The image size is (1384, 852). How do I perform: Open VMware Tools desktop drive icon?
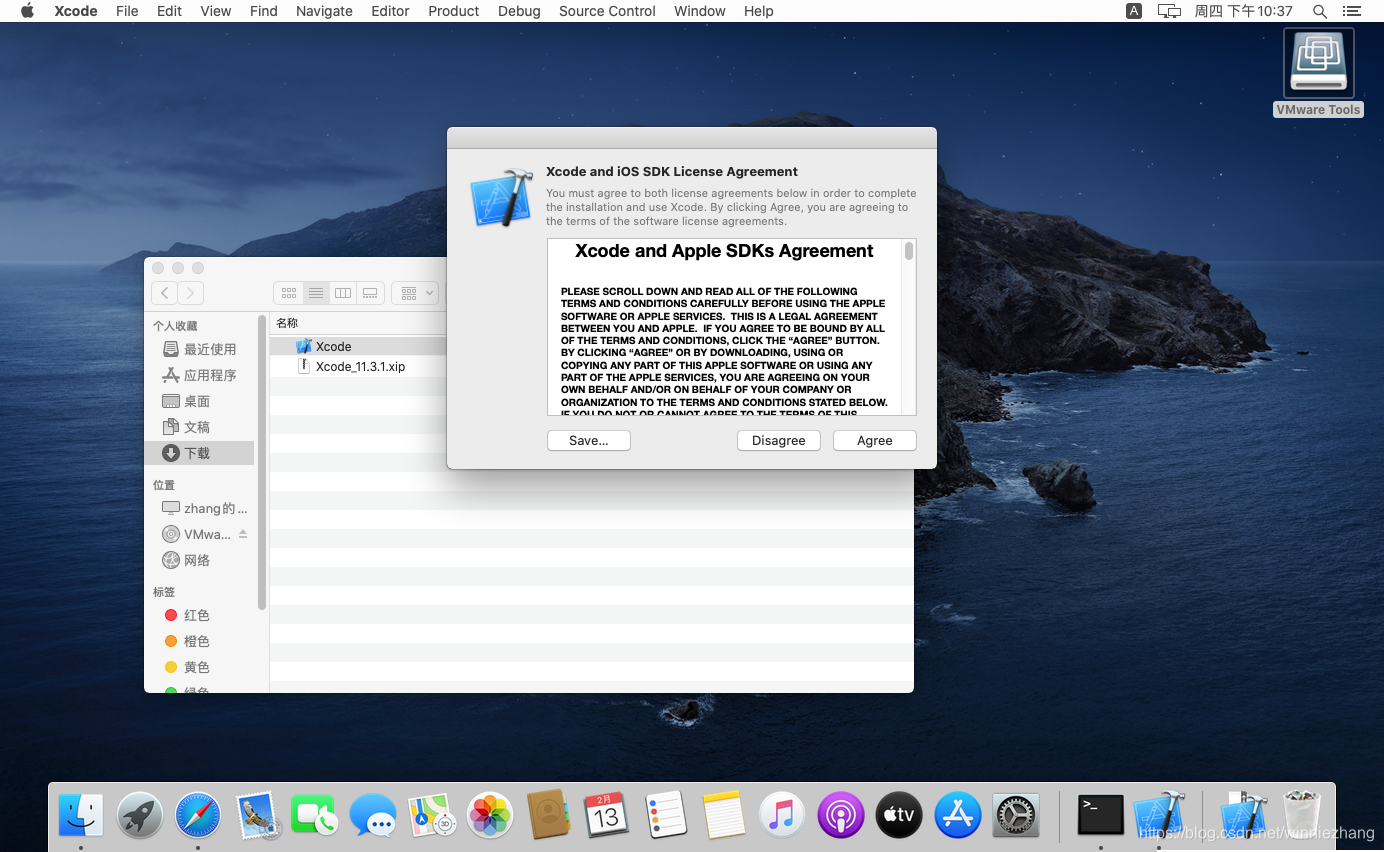[1319, 72]
